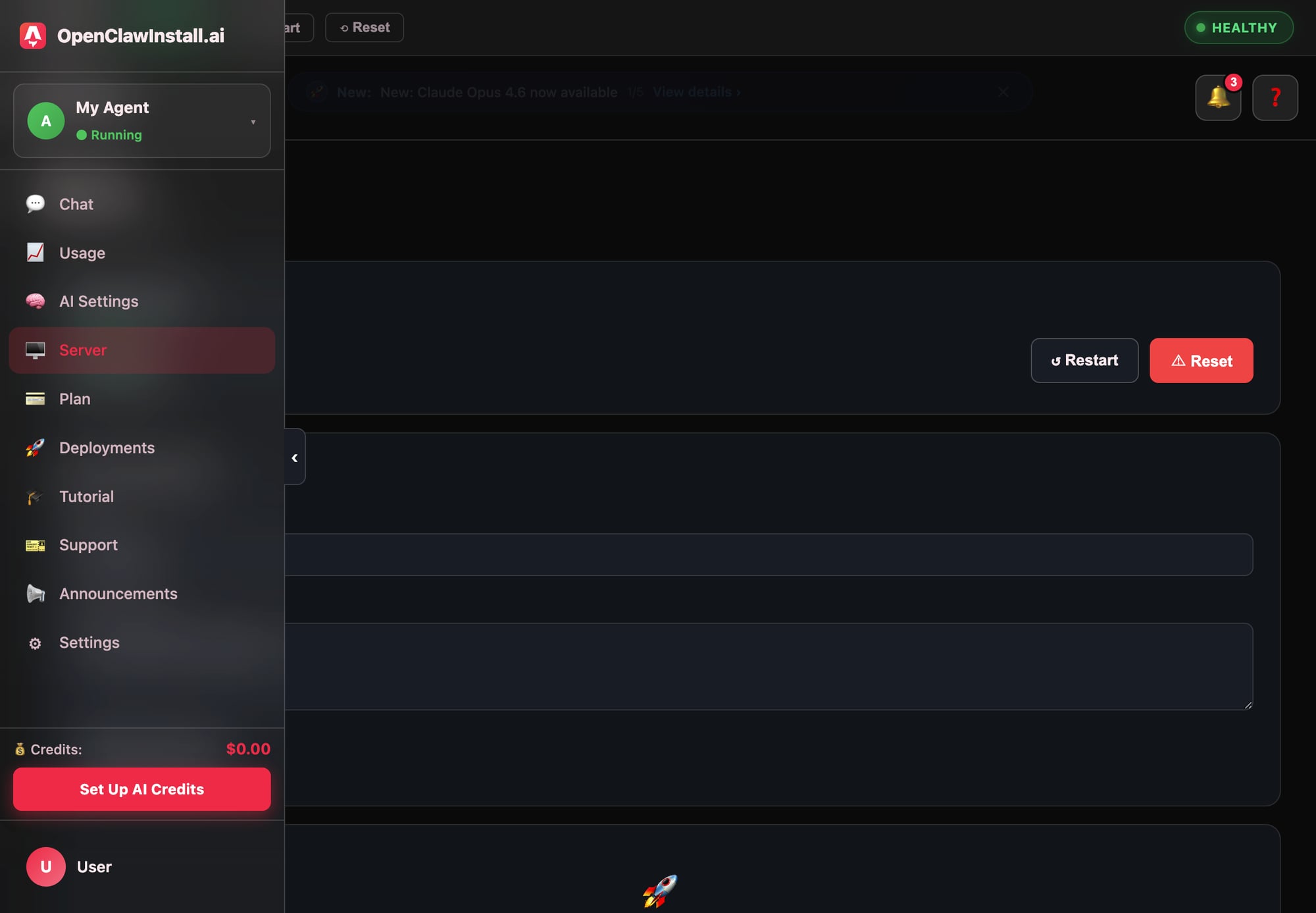1316x913 pixels.
Task: Select Plan from the sidebar menu
Action: pyautogui.click(x=74, y=399)
